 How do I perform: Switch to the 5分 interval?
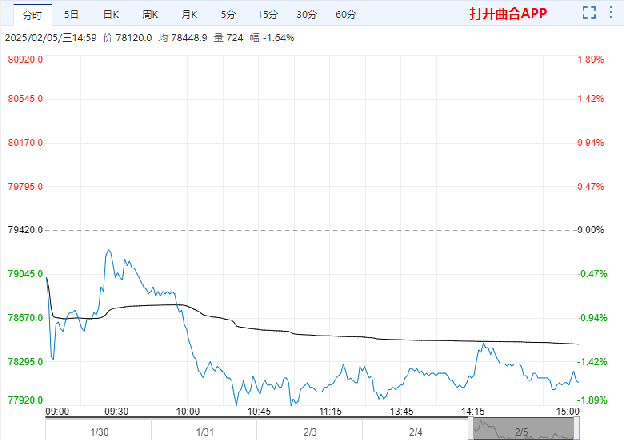click(229, 15)
